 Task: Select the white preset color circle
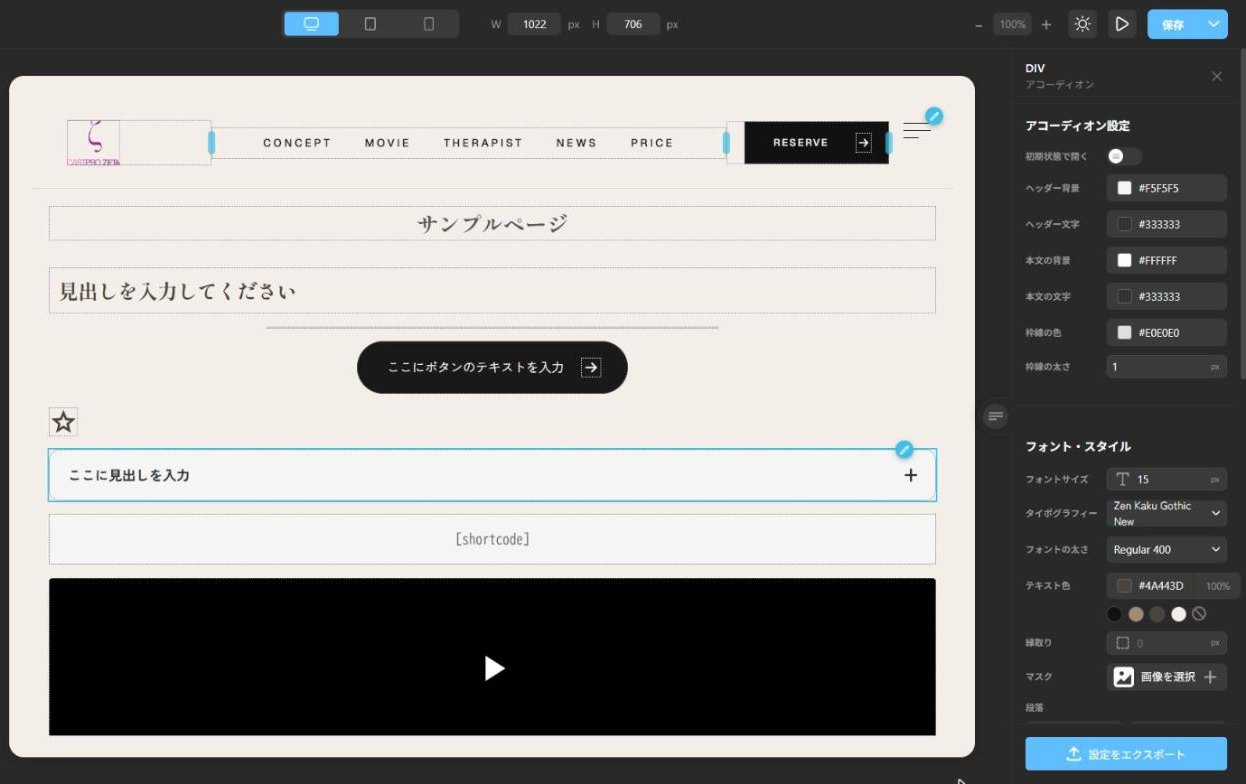tap(1178, 614)
